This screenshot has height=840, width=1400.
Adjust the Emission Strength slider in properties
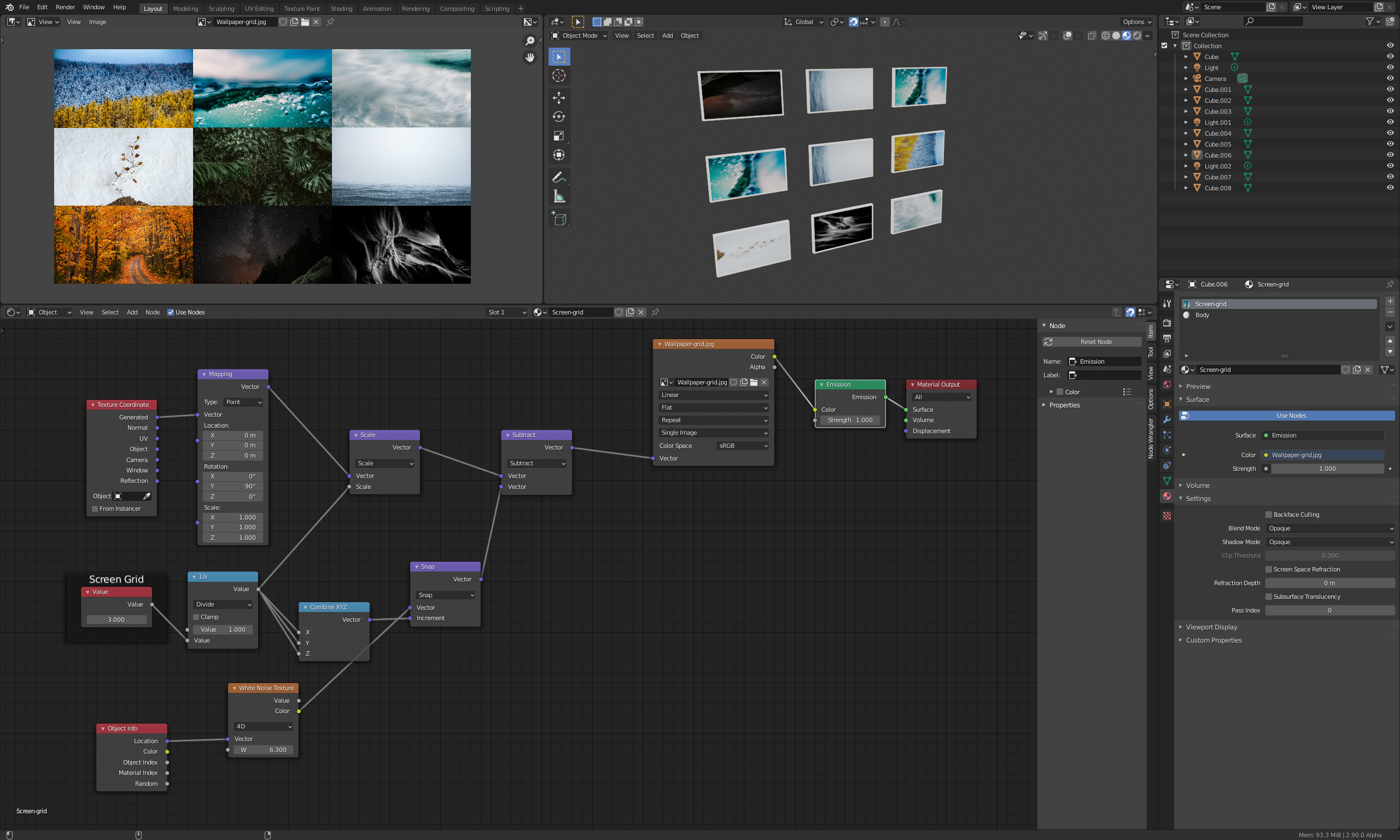(1326, 469)
